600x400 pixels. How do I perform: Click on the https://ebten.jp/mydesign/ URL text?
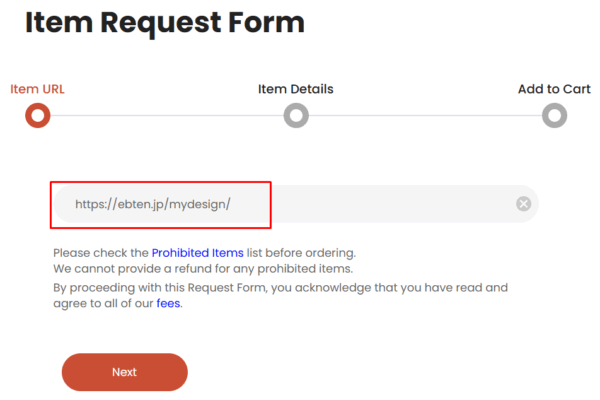[x=153, y=204]
